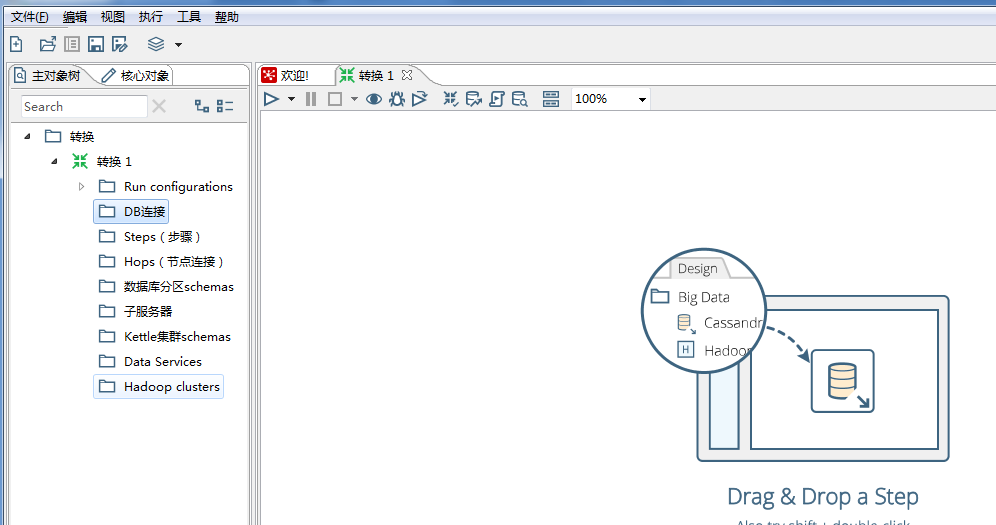
Task: Save the current transformation with the disk icon
Action: coord(96,44)
